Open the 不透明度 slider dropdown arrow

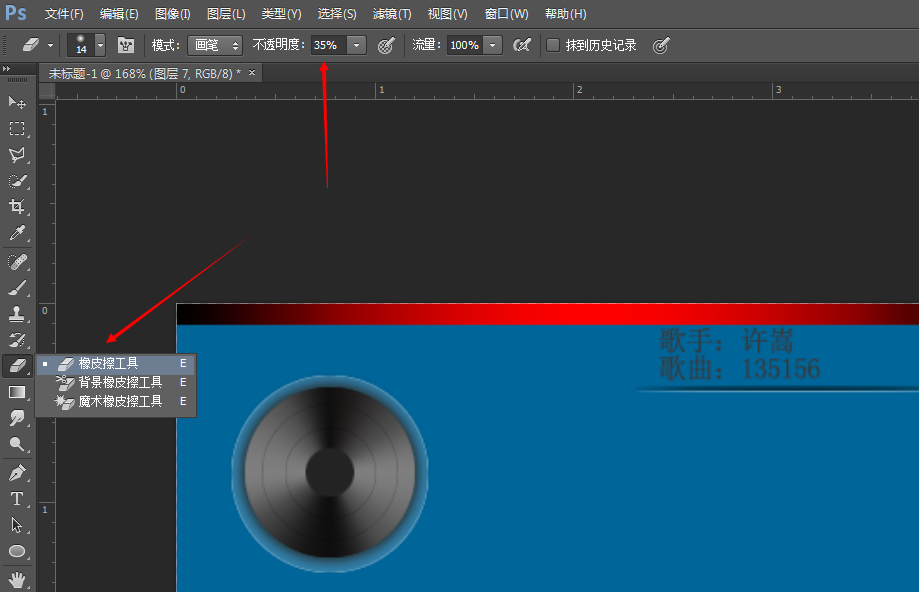(356, 45)
